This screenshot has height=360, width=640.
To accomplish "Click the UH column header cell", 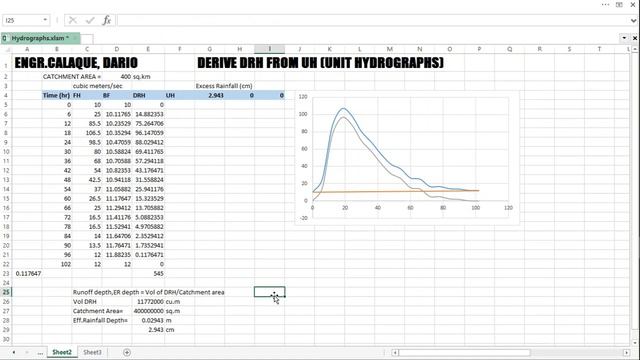I will tap(180, 95).
